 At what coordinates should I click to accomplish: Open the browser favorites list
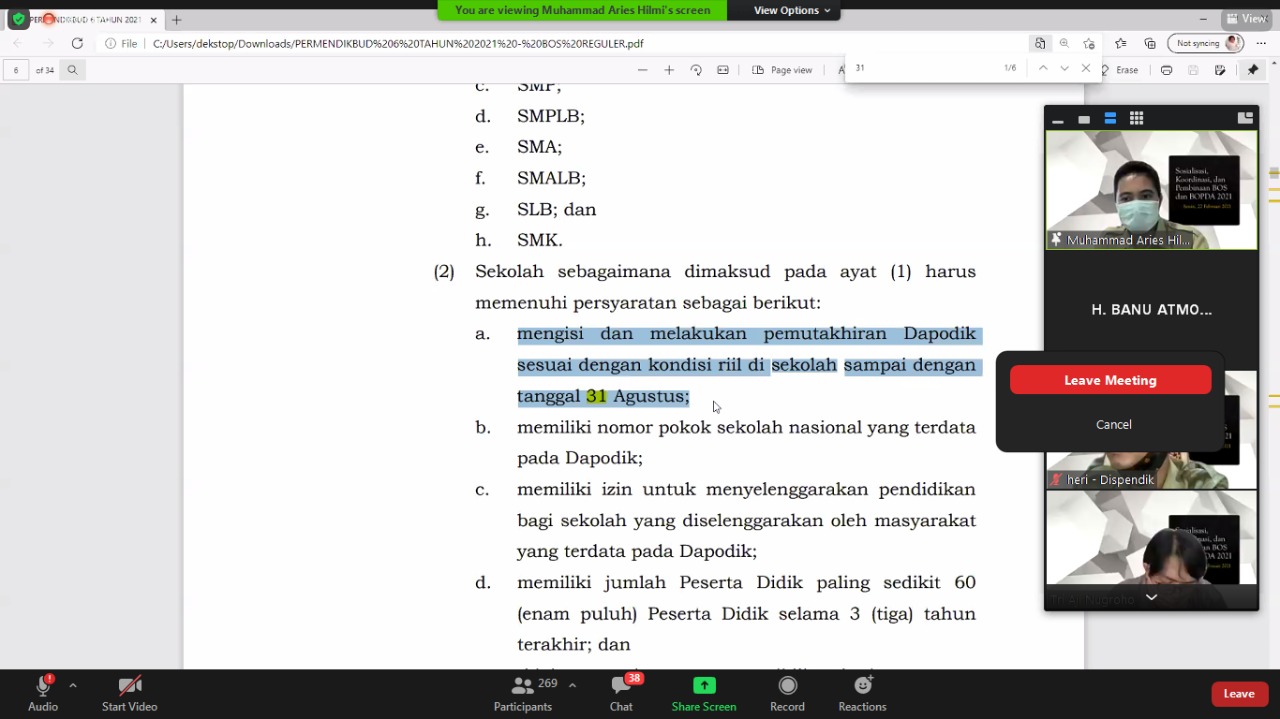(1121, 44)
